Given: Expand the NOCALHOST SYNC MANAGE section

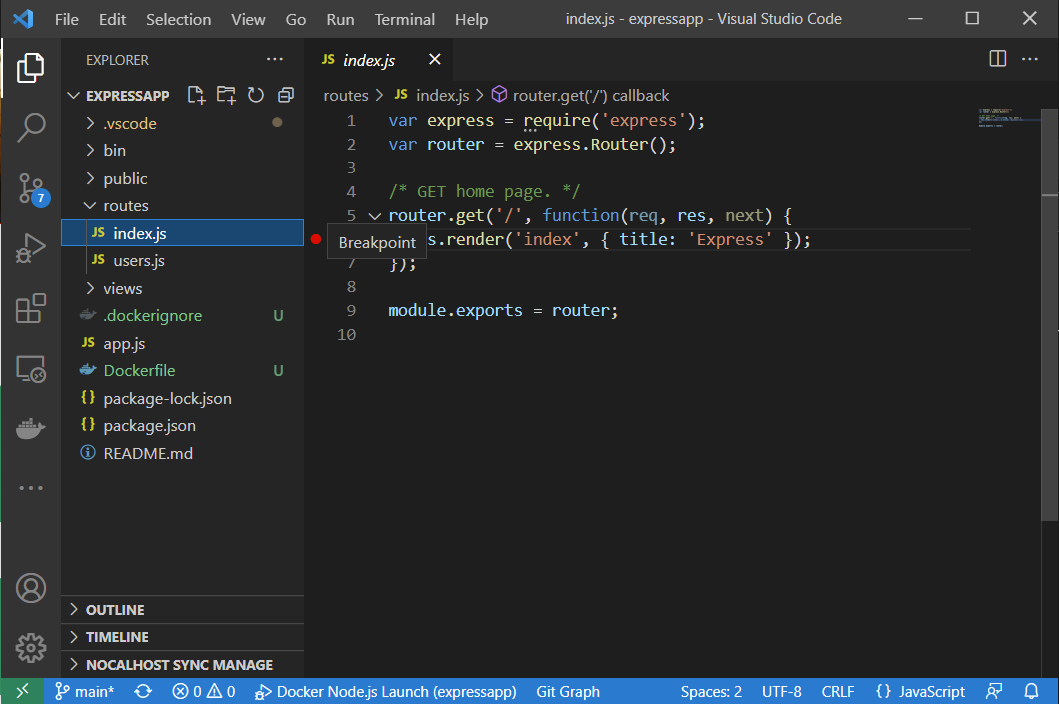Looking at the screenshot, I should click(182, 665).
